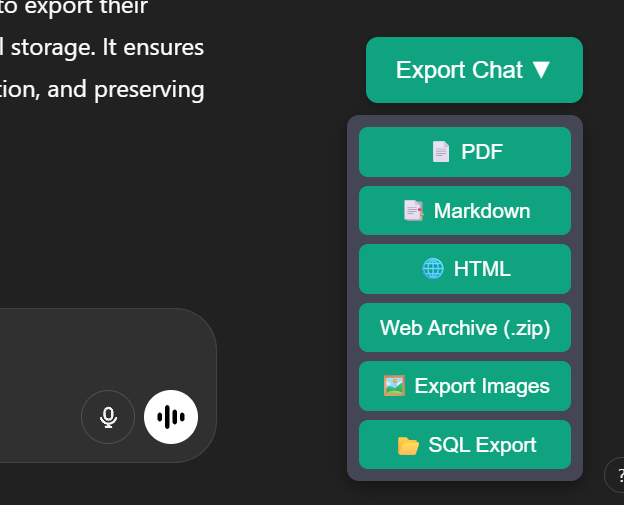Click the Markdown notepad icon

click(412, 211)
